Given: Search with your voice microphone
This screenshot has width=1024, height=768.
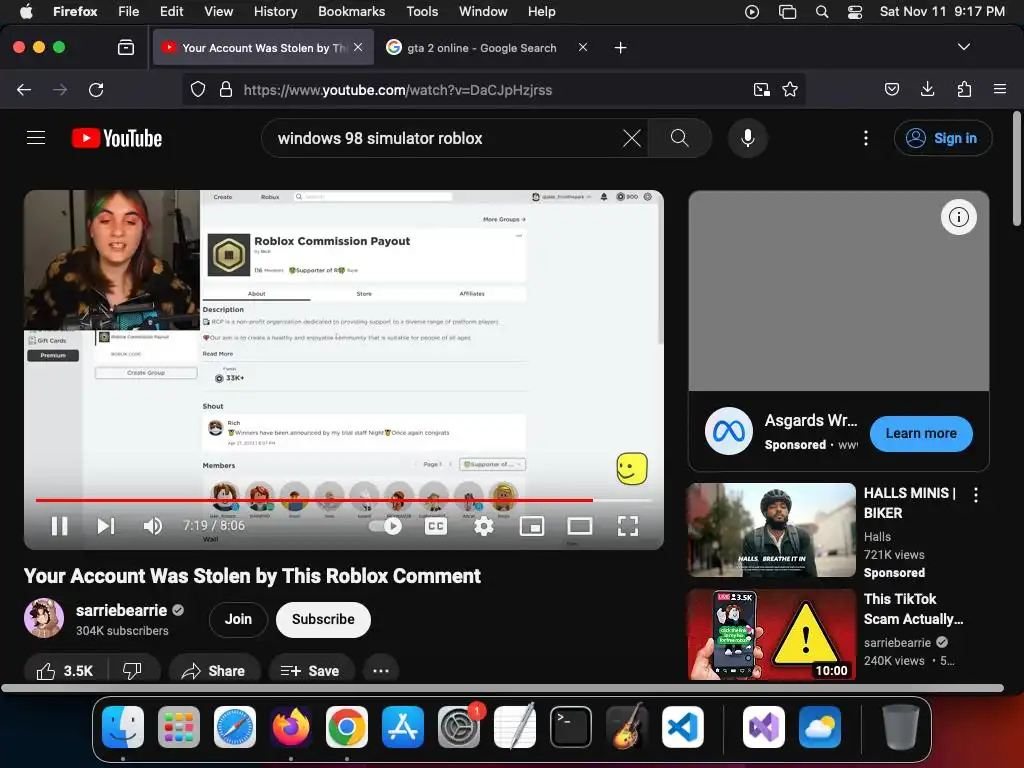Looking at the screenshot, I should [748, 138].
